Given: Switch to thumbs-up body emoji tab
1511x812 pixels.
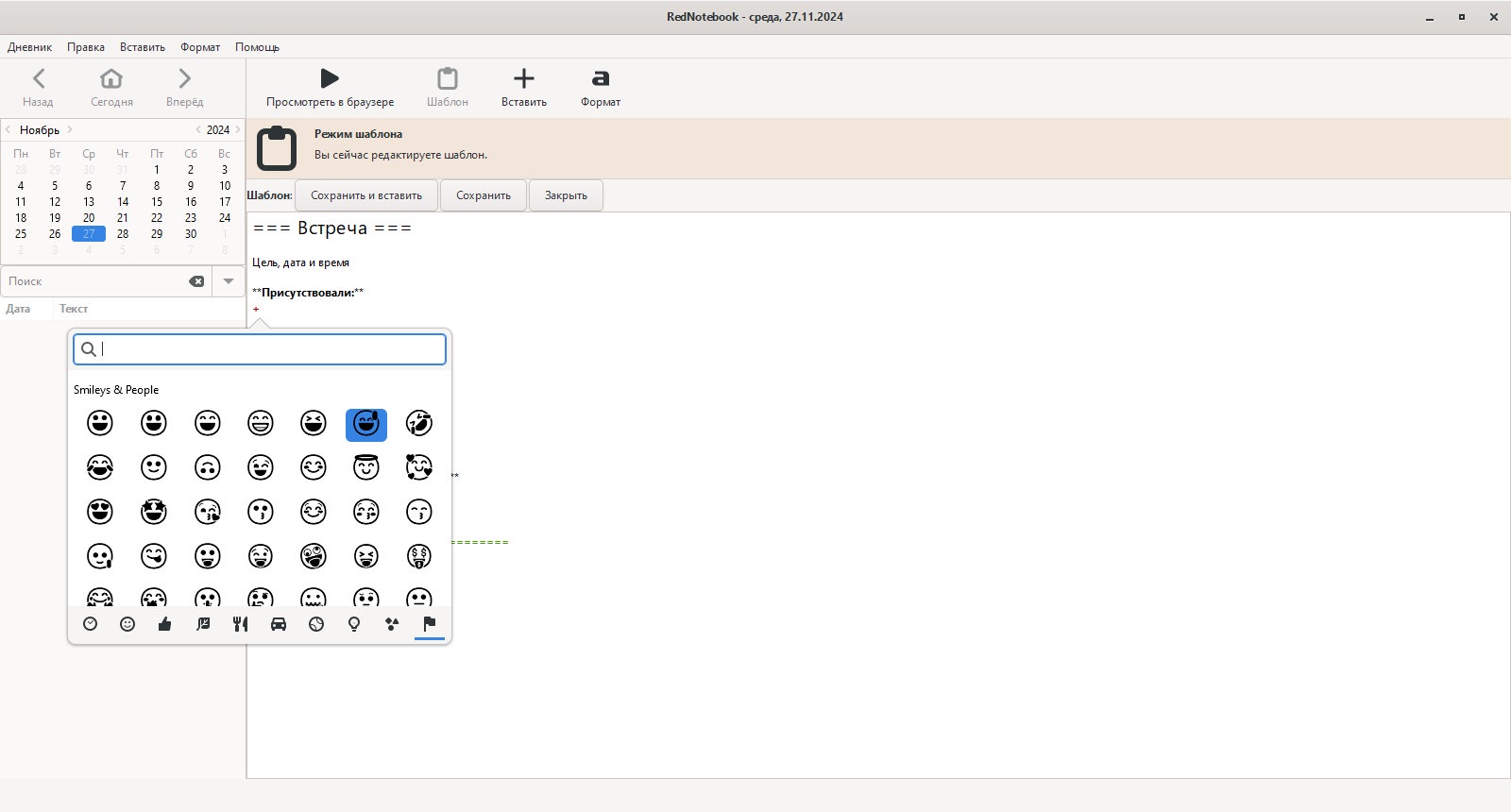Looking at the screenshot, I should point(165,624).
